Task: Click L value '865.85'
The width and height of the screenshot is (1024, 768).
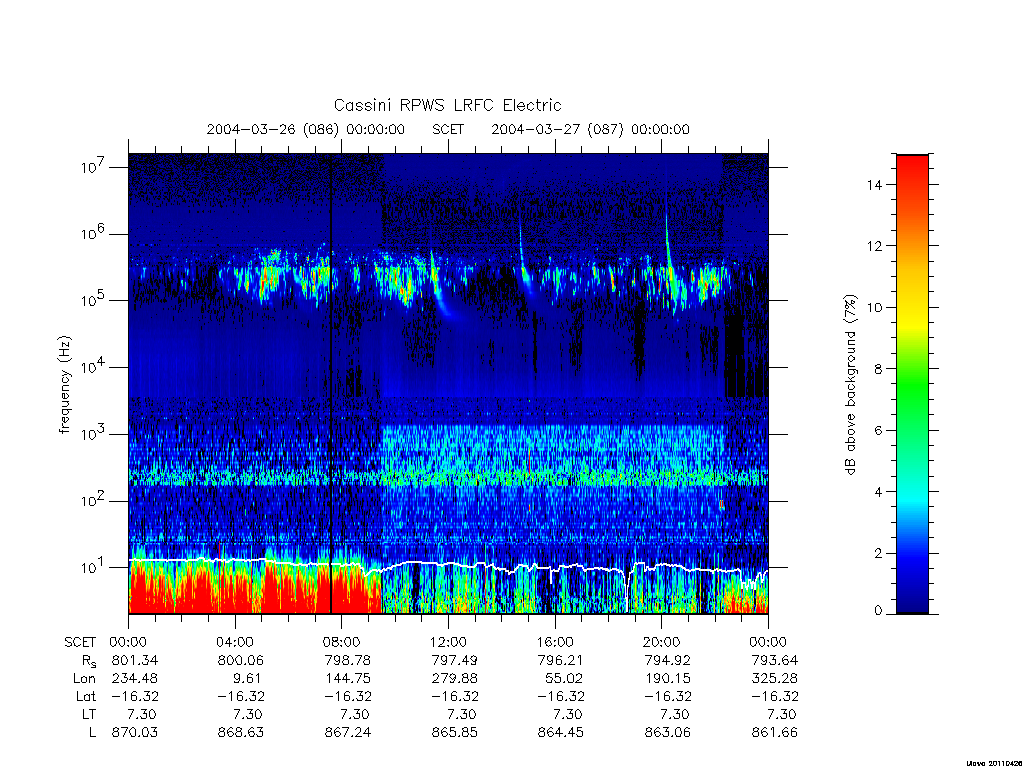Action: (455, 733)
